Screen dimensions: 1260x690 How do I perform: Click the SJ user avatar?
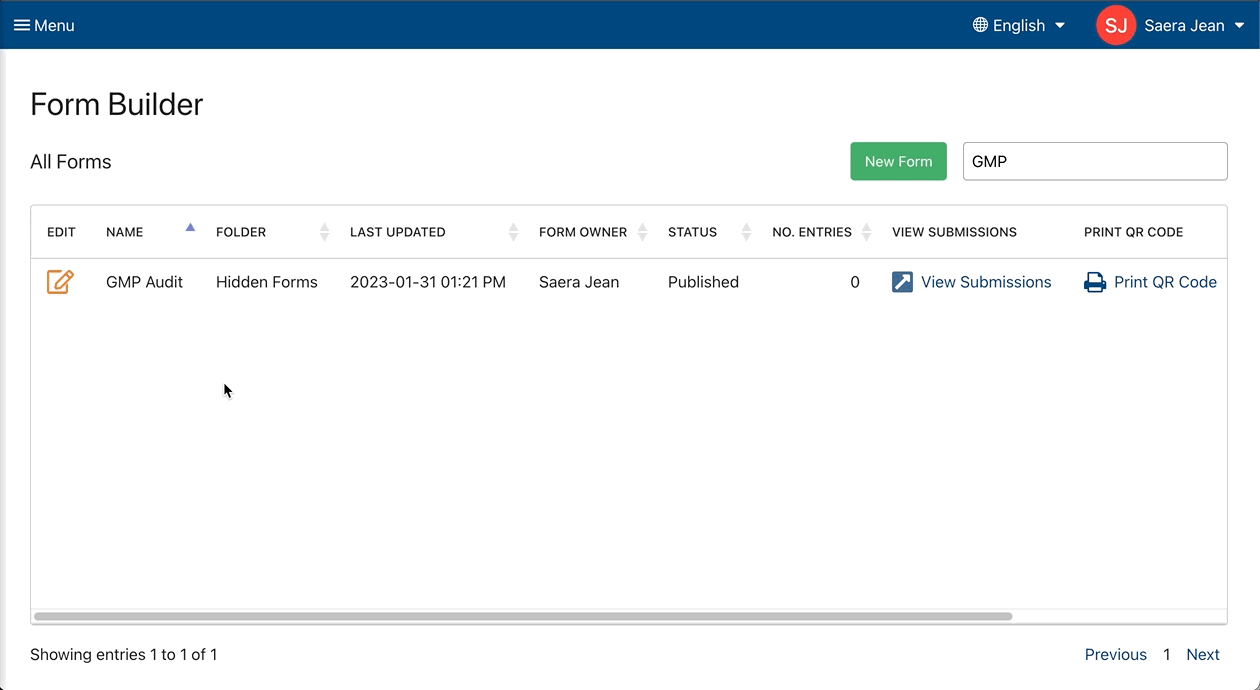(1116, 25)
